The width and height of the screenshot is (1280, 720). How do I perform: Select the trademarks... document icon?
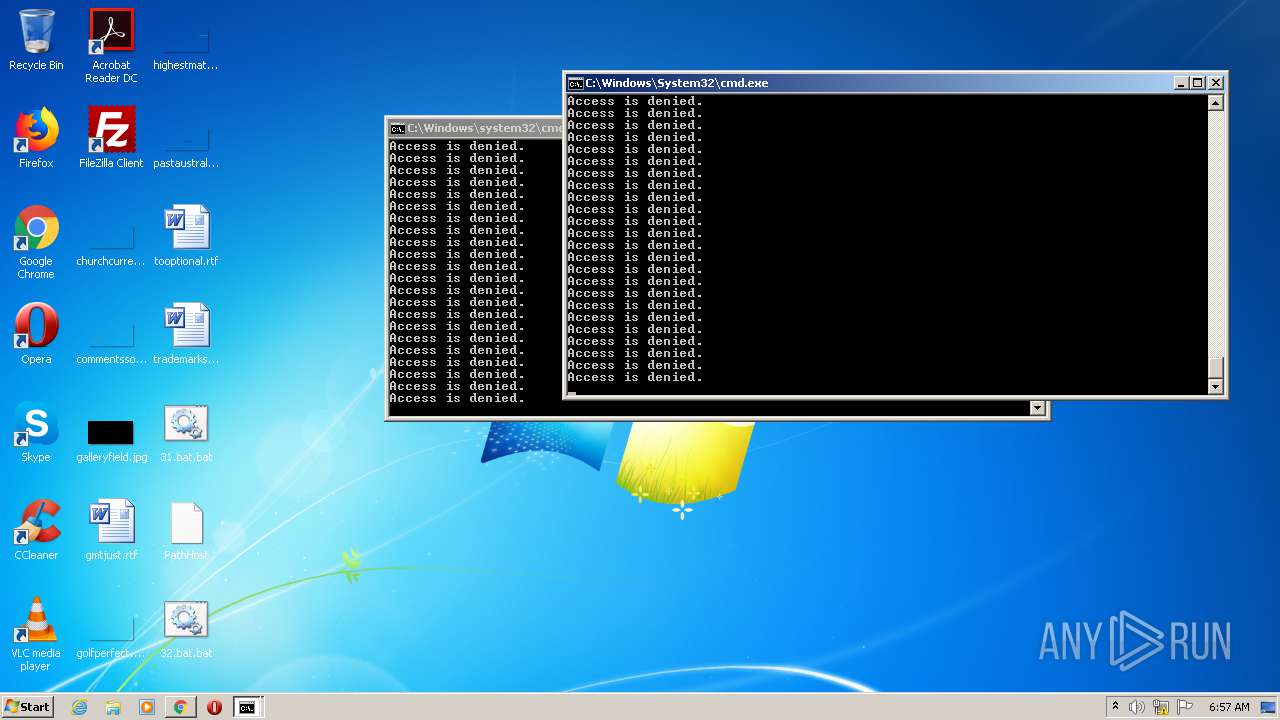coord(186,334)
